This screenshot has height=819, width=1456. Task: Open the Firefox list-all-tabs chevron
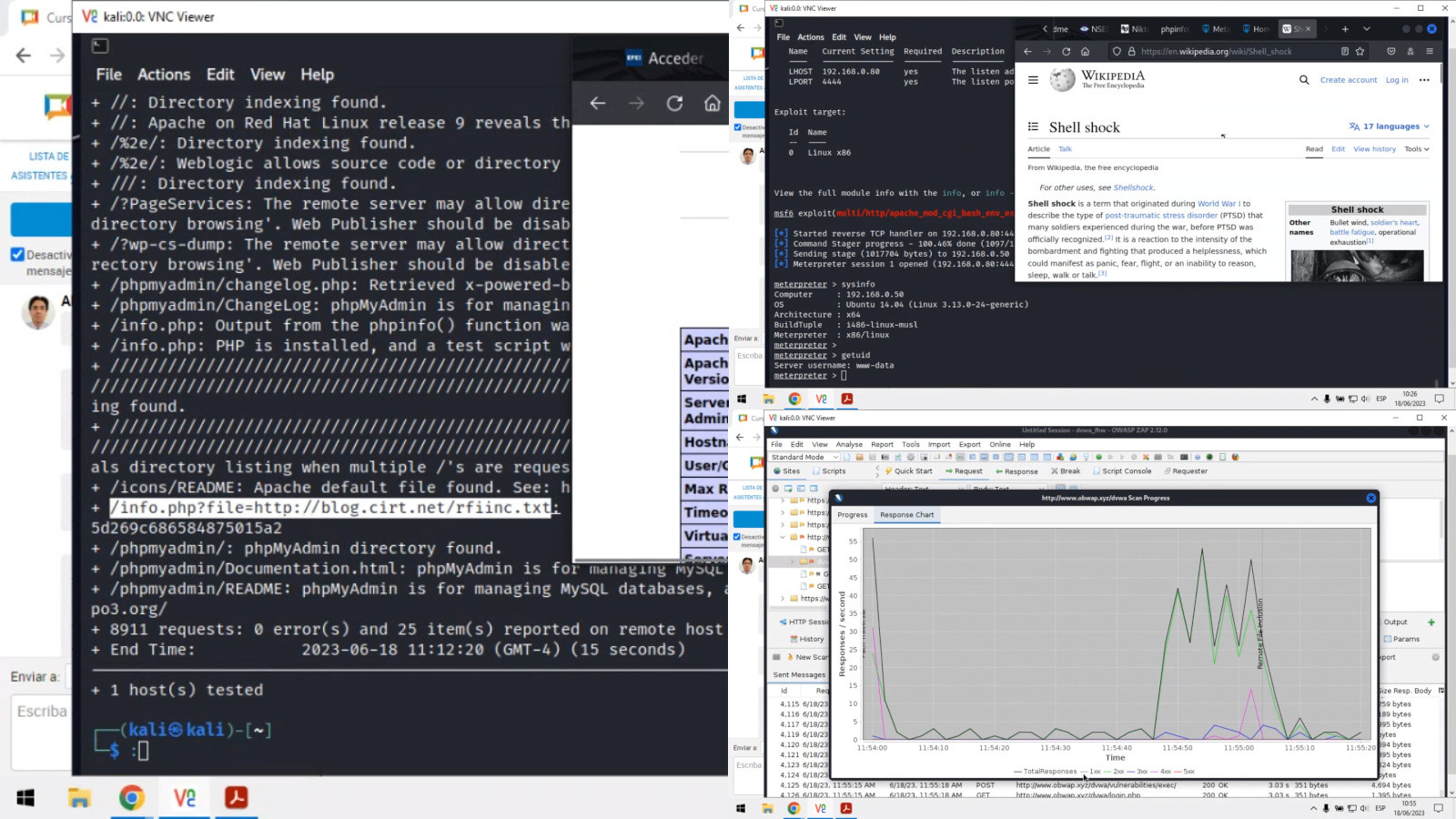1366,29
